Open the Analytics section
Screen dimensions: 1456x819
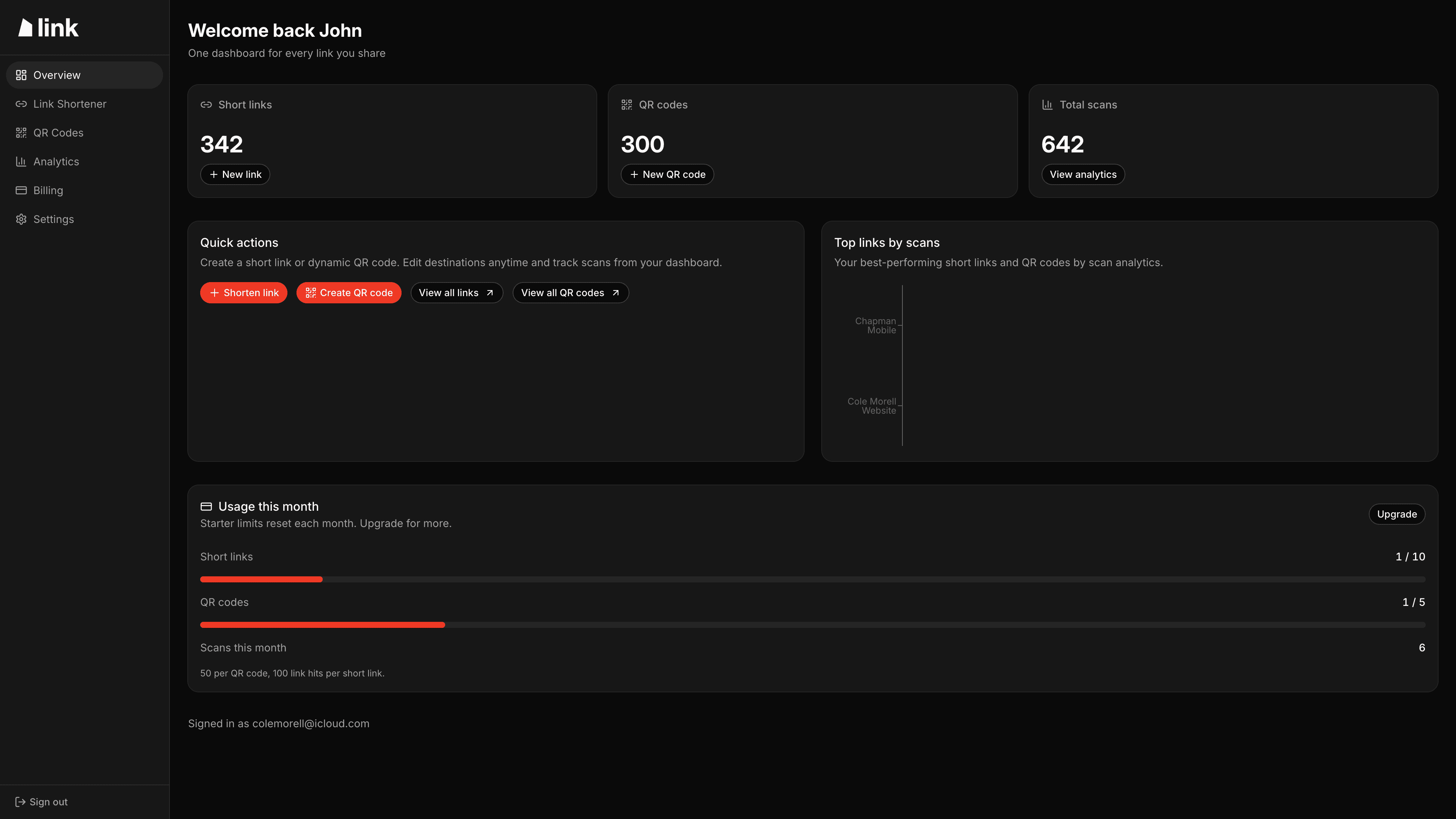coord(56,162)
